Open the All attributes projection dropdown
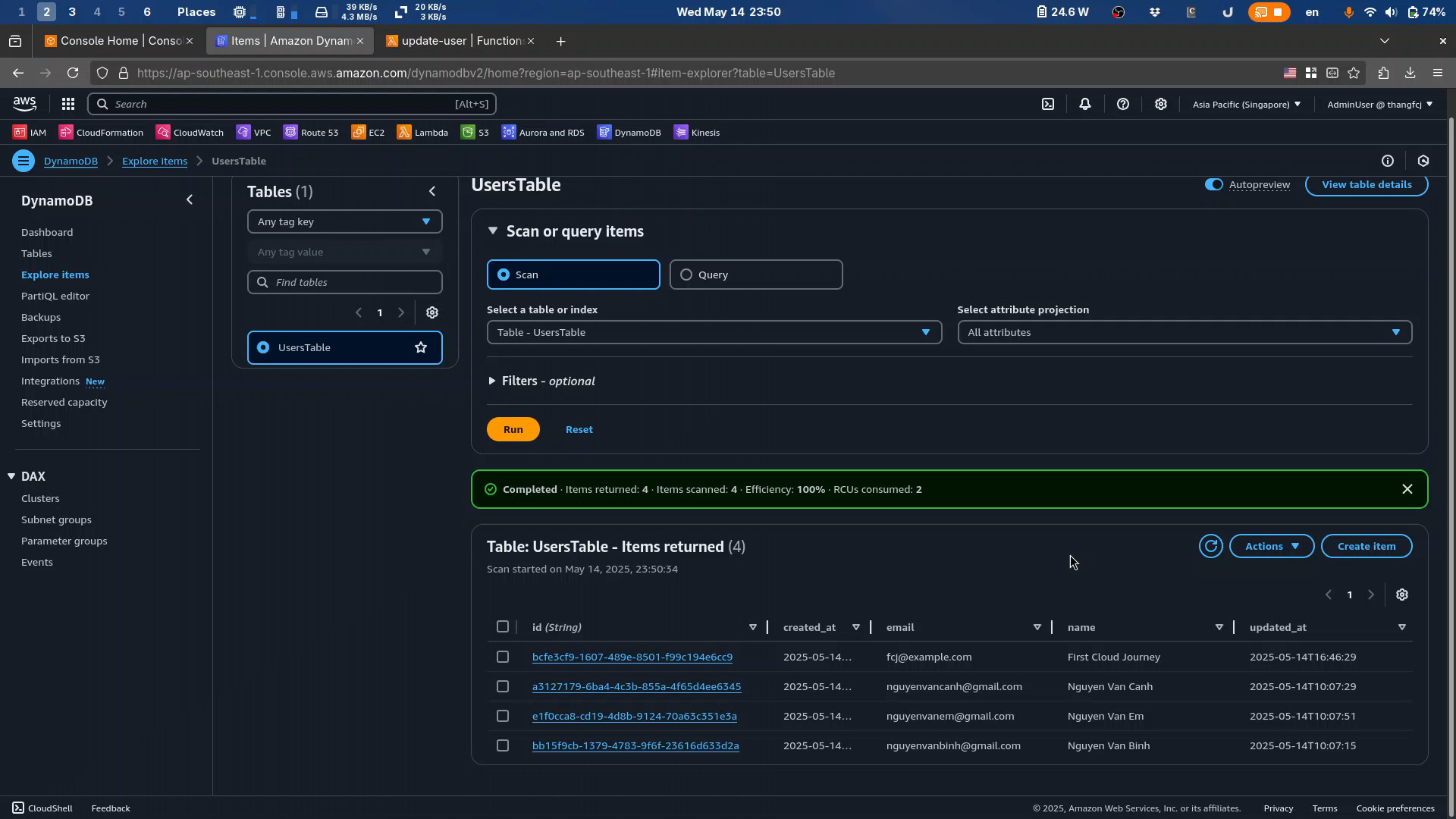The width and height of the screenshot is (1456, 819). click(x=1185, y=332)
